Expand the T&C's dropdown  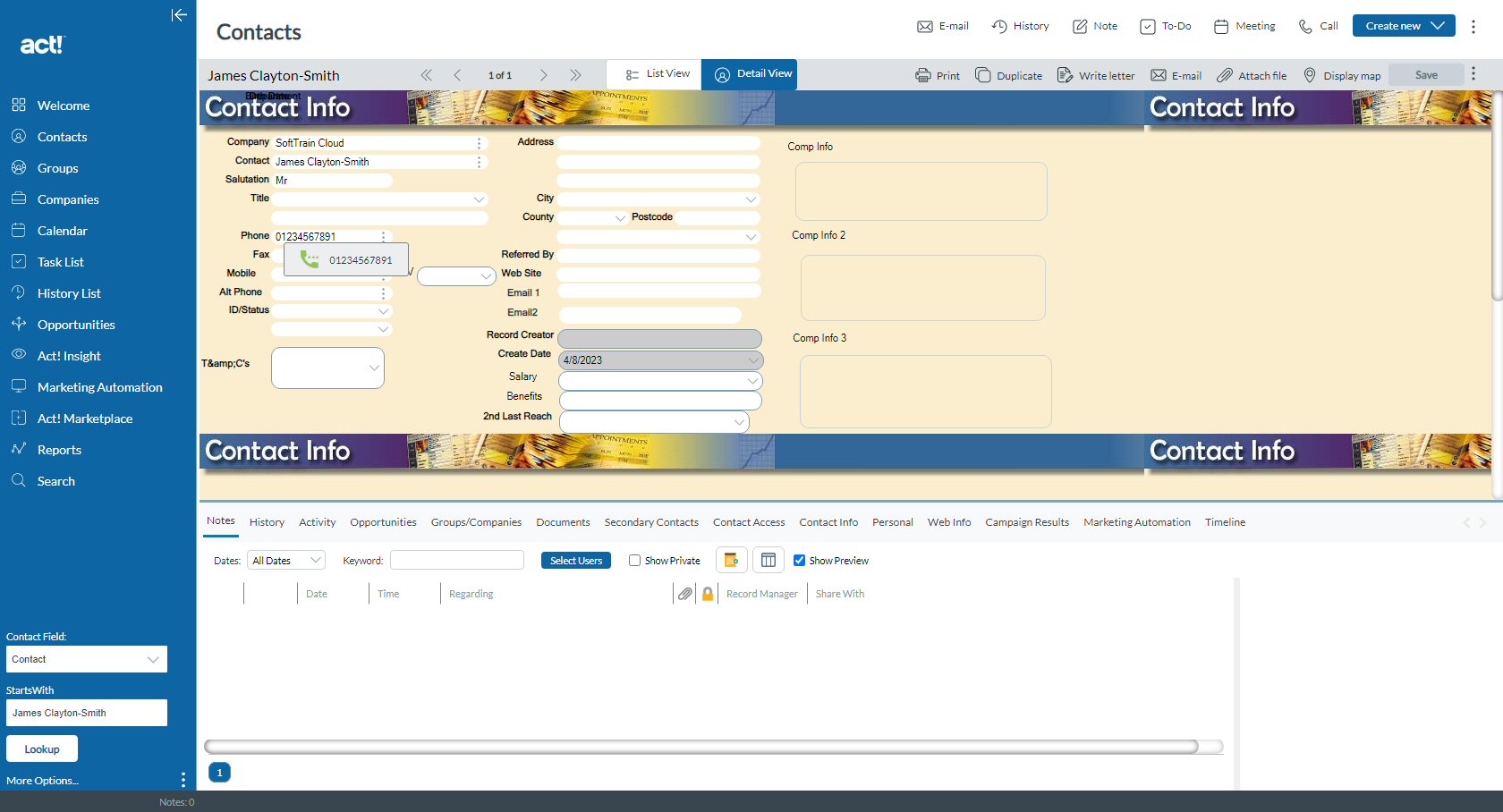pyautogui.click(x=374, y=368)
